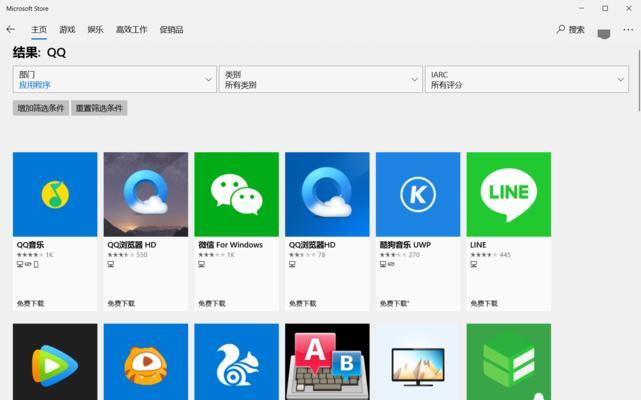Click 免费下载 under 酷狗音乐 UWP
641x400 pixels.
pos(394,303)
